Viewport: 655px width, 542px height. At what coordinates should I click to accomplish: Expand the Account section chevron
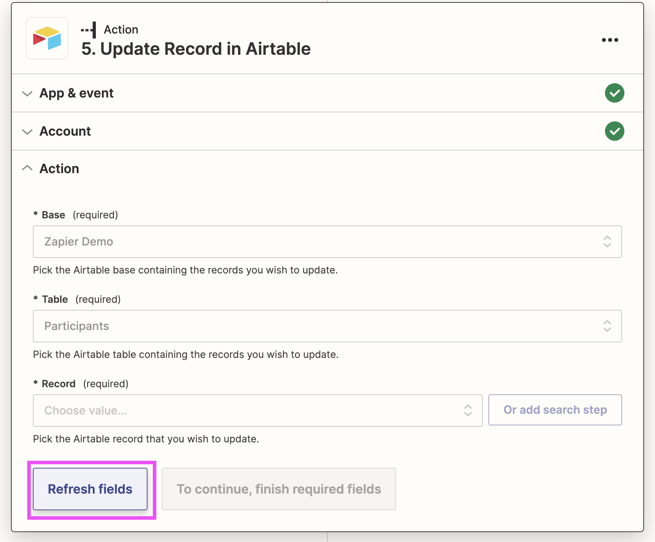(x=27, y=132)
